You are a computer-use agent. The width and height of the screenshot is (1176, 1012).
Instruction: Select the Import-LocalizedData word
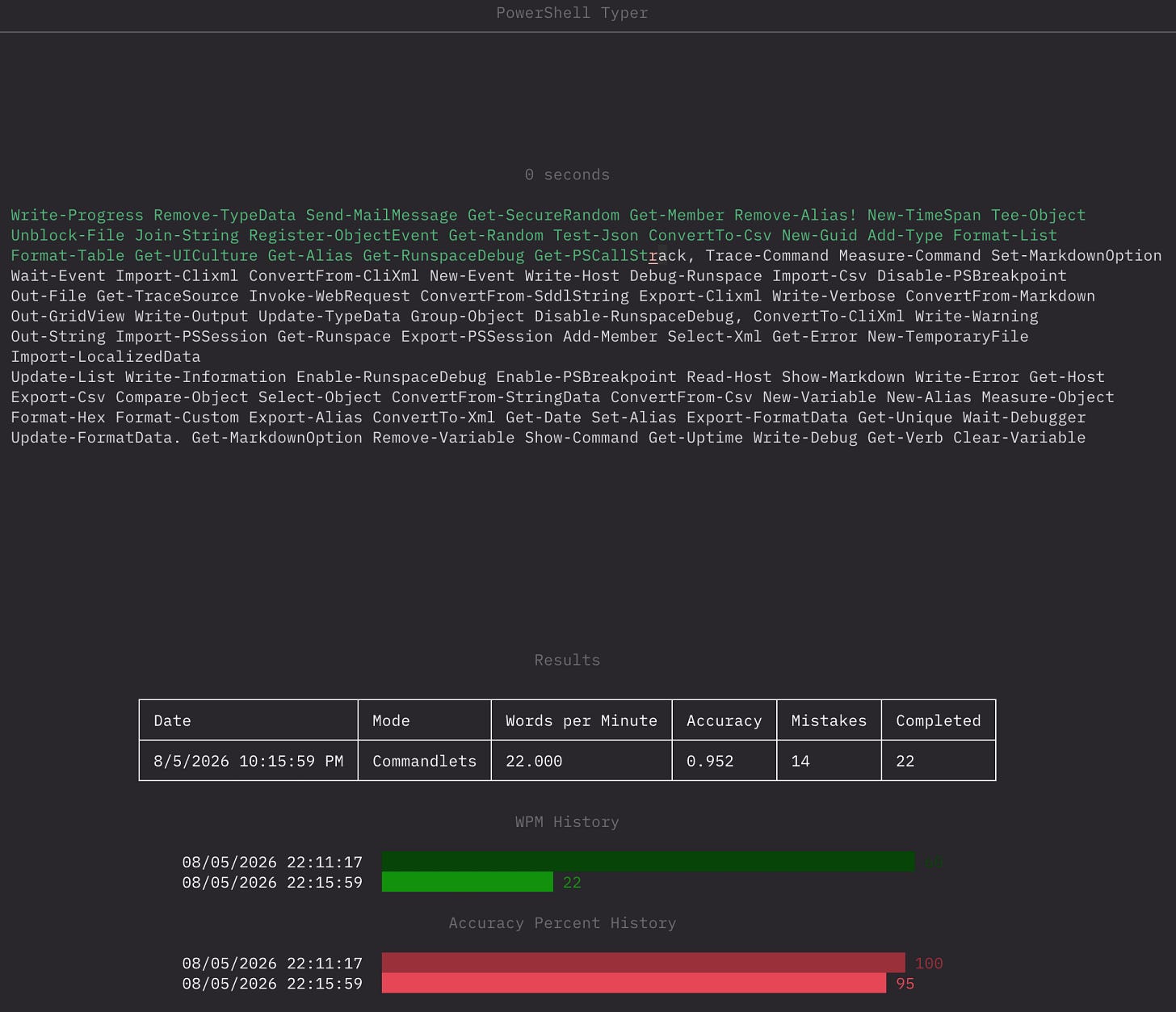click(106, 357)
